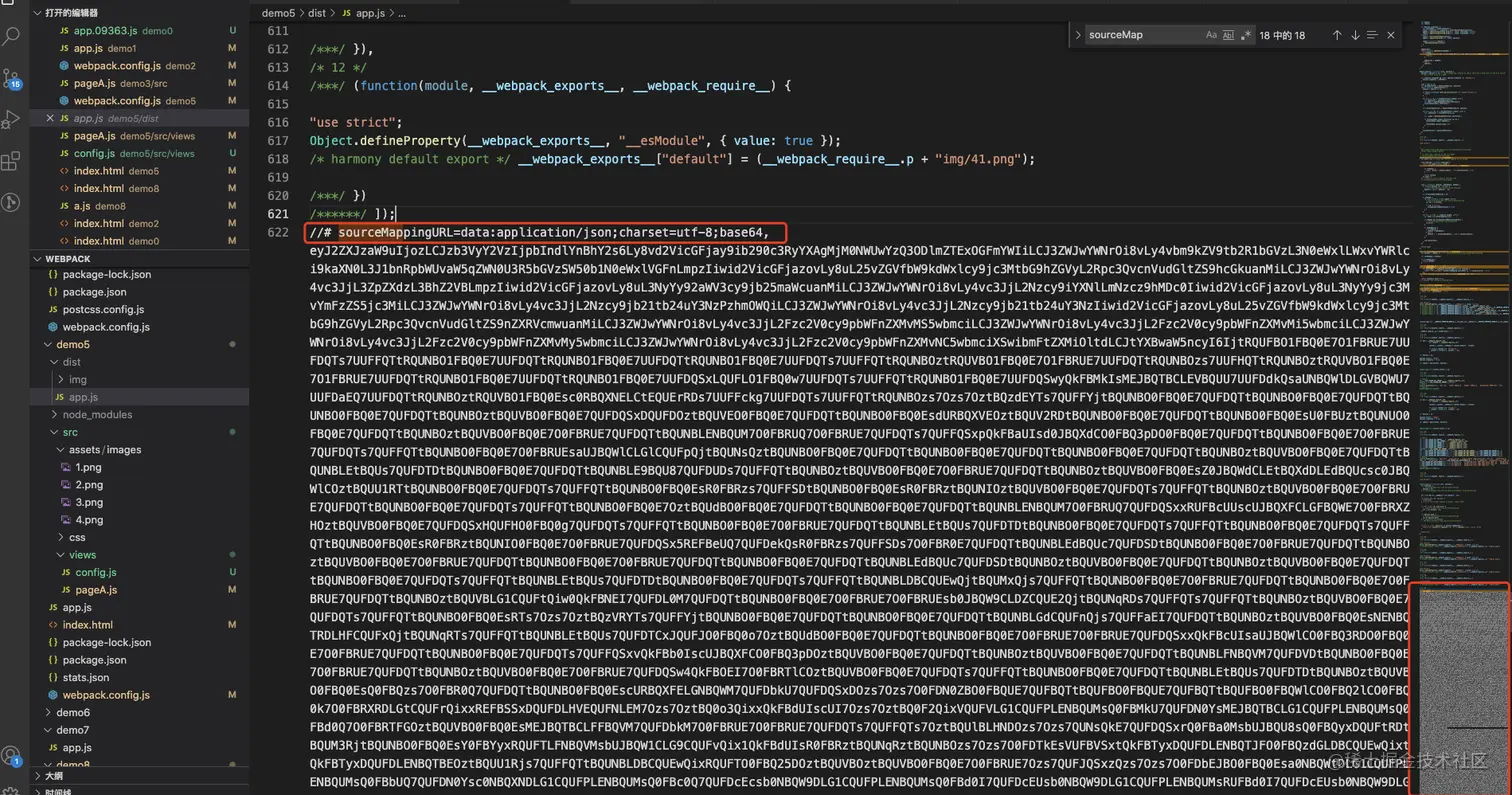Image resolution: width=1512 pixels, height=795 pixels.
Task: Open index.html demo8 in open editors
Action: [140, 188]
